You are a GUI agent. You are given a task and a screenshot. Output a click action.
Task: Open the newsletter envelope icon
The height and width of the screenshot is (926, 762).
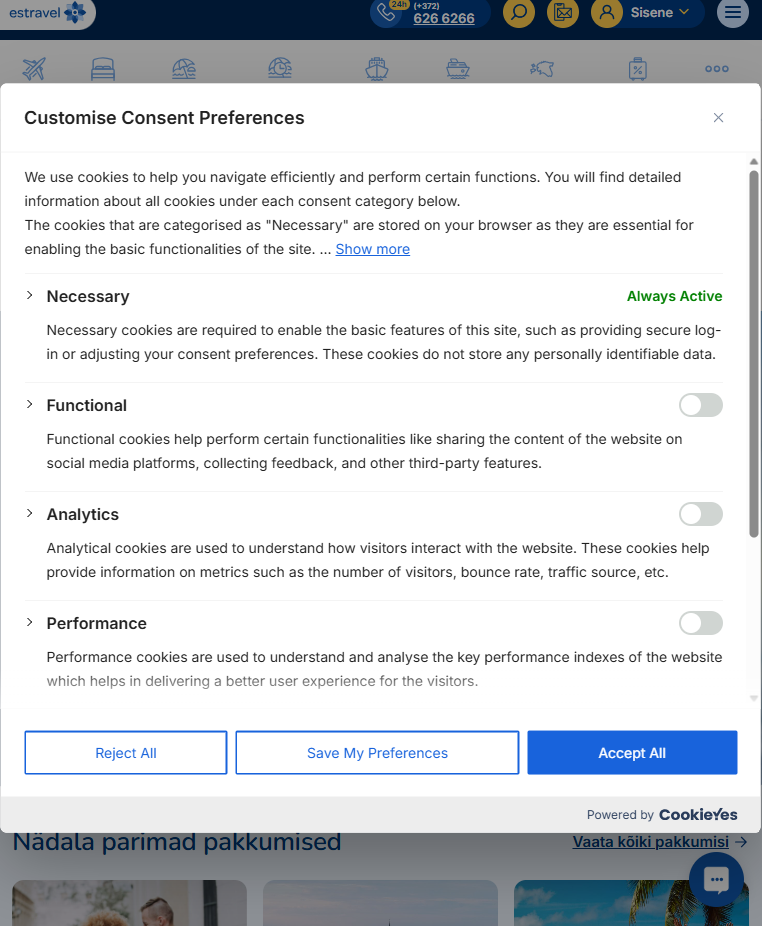pos(562,12)
